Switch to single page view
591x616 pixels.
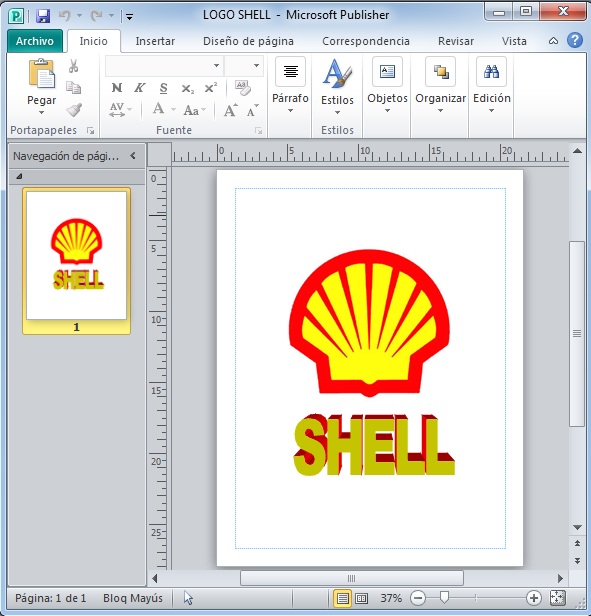click(342, 598)
